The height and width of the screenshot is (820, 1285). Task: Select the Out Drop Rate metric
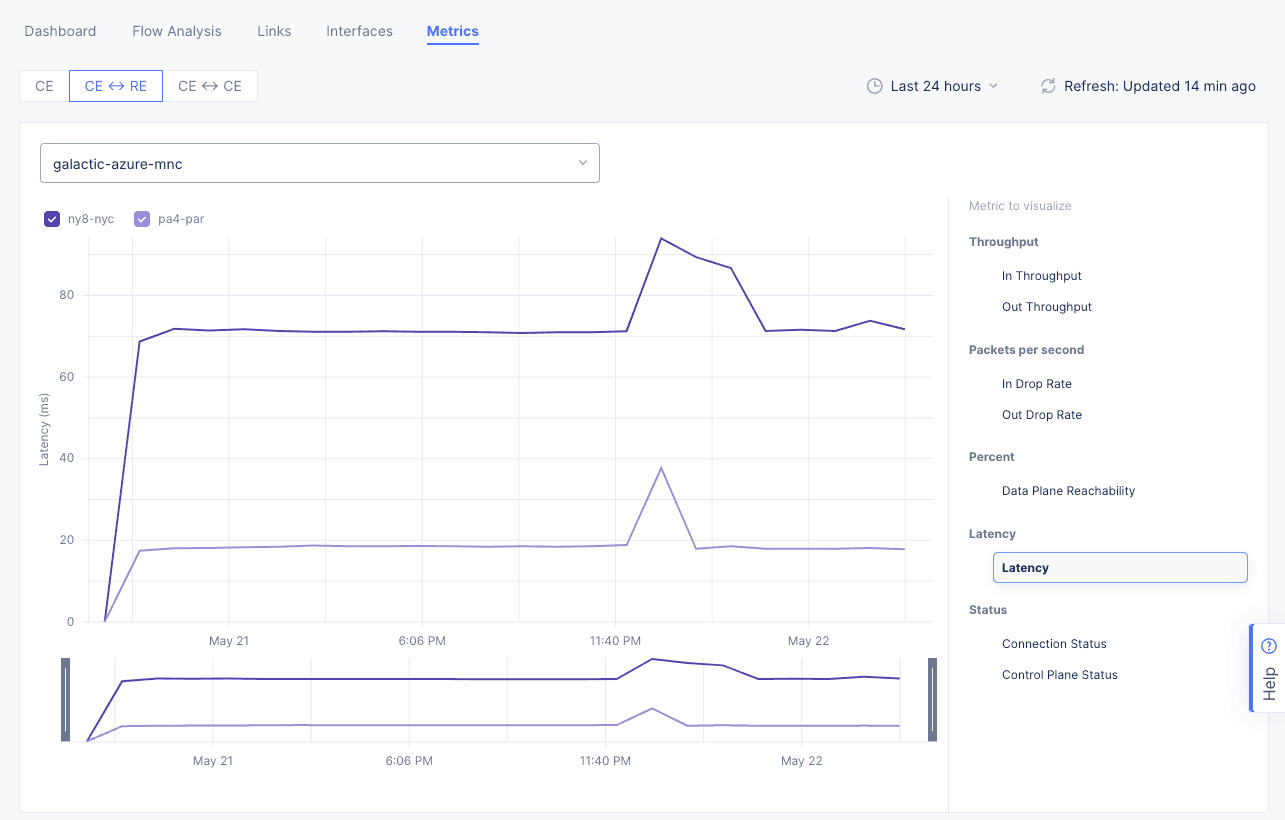(1042, 414)
